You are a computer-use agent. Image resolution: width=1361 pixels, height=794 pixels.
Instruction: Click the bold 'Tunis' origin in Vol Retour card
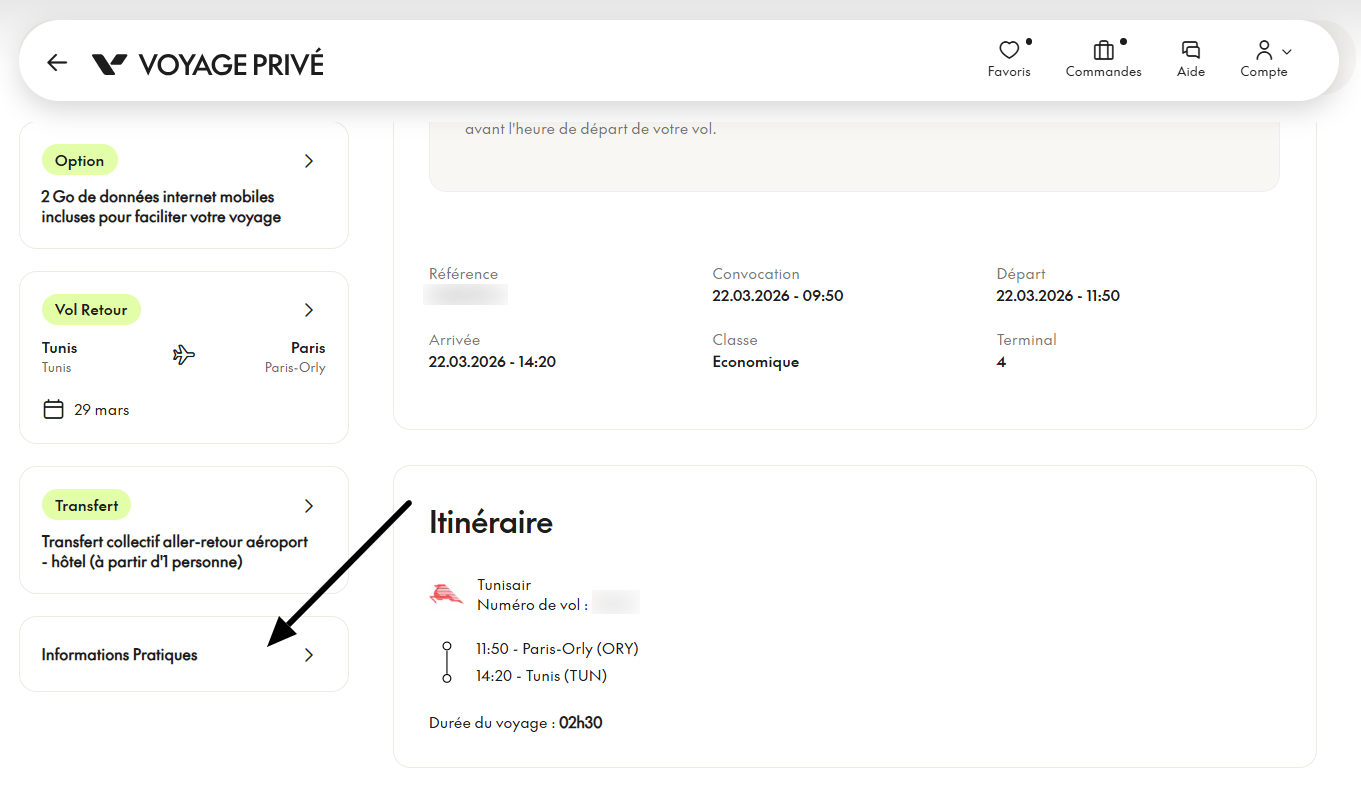coord(59,348)
